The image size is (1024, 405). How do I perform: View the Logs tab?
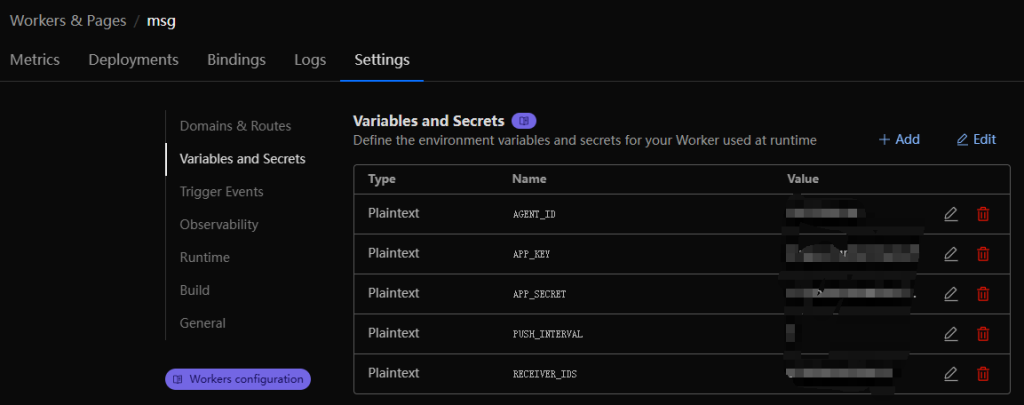(x=310, y=60)
